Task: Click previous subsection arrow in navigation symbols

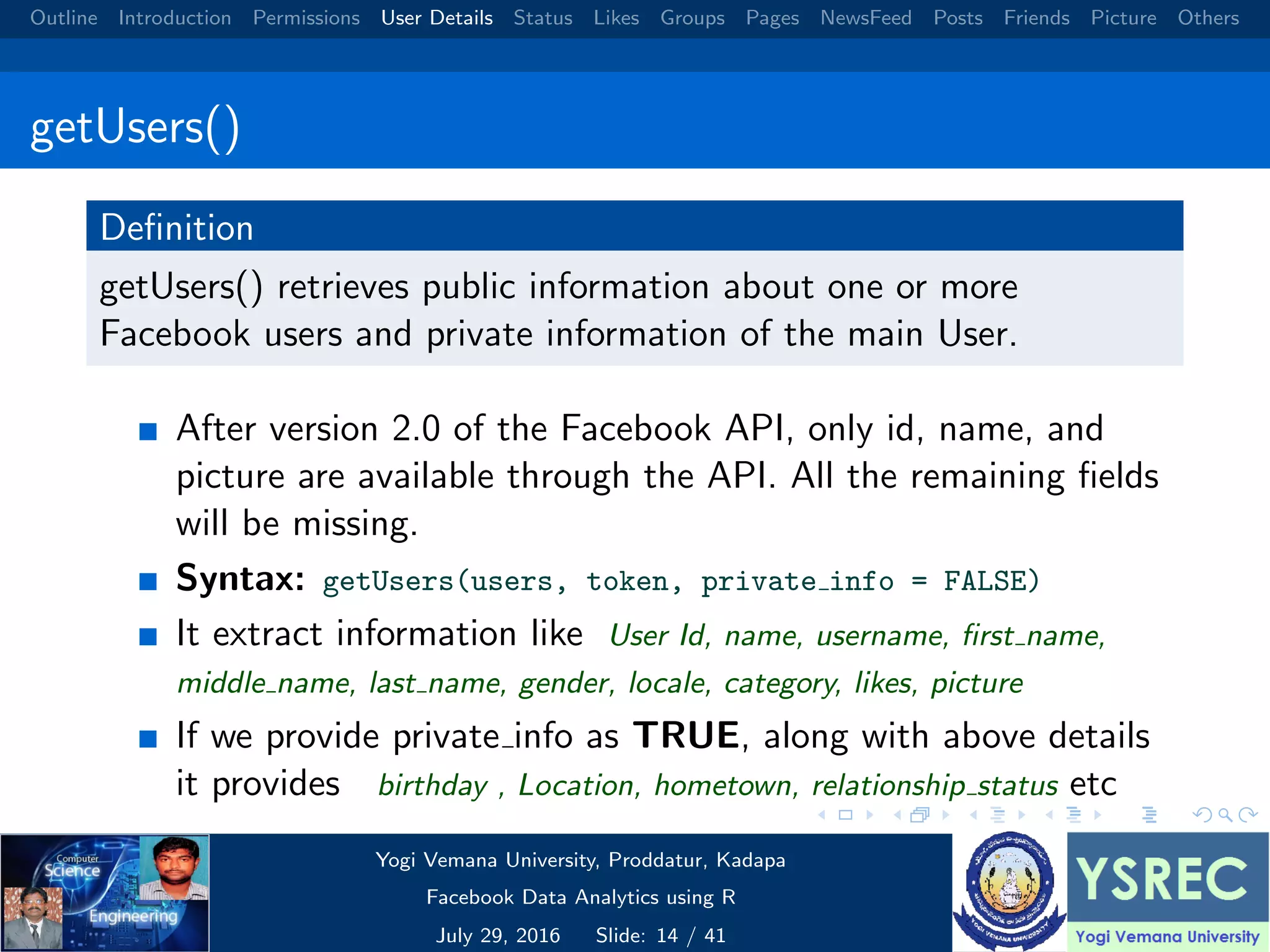Action: 974,815
